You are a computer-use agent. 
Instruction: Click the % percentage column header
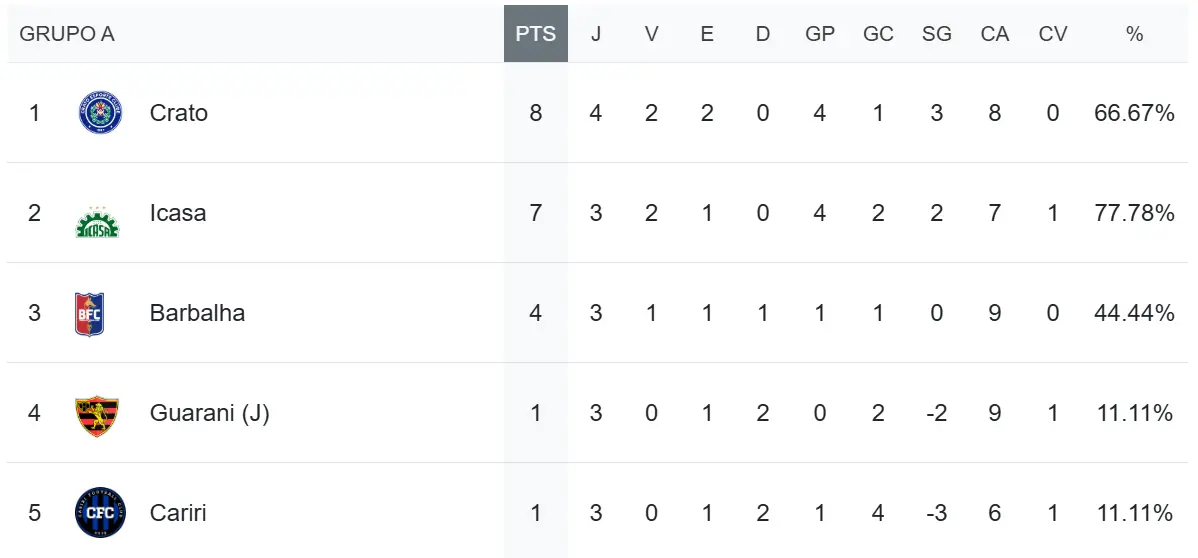[1134, 34]
